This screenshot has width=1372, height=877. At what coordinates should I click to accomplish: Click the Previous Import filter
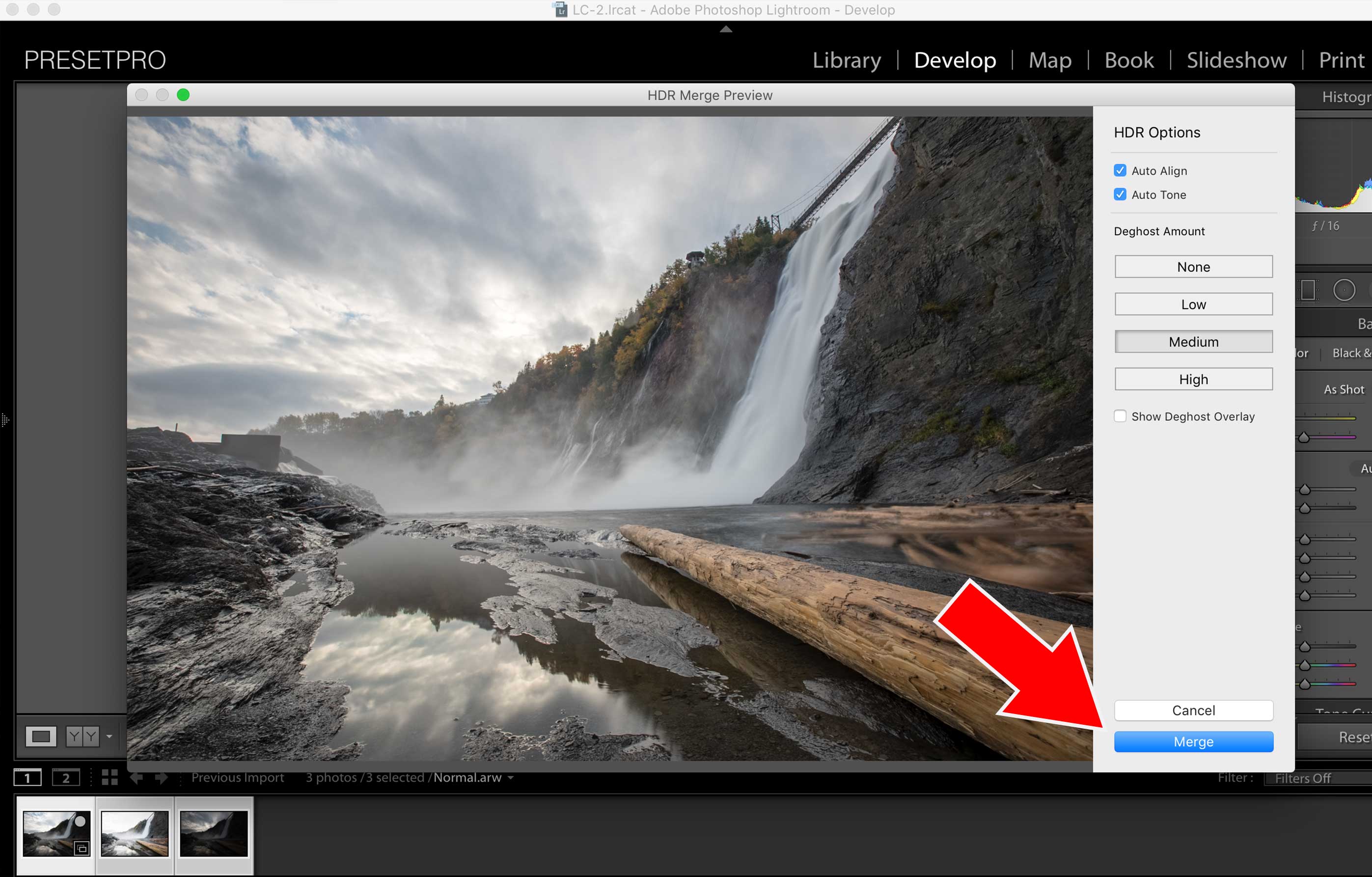237,778
